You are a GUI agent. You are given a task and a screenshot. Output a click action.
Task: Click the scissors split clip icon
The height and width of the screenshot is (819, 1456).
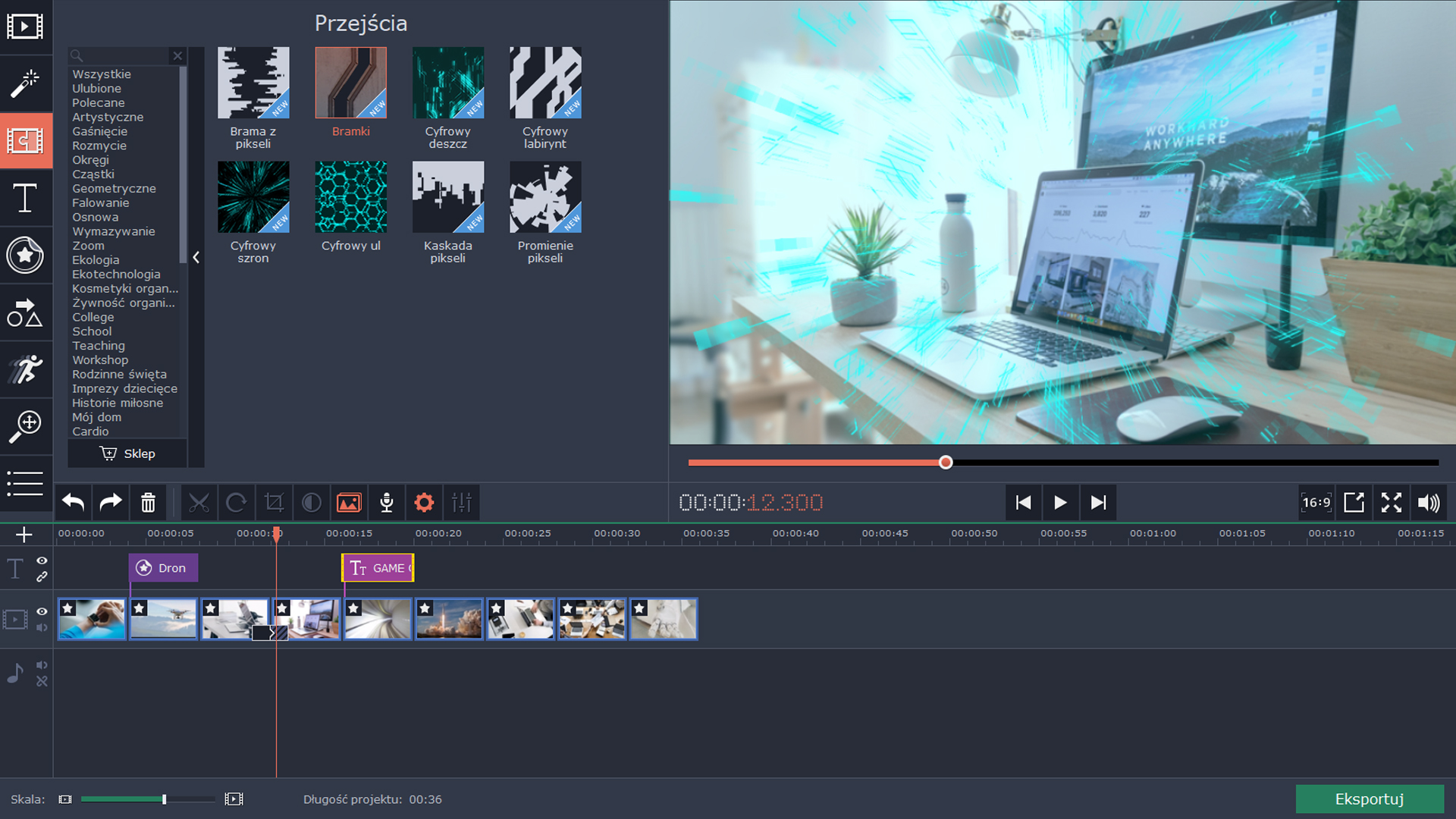(199, 502)
